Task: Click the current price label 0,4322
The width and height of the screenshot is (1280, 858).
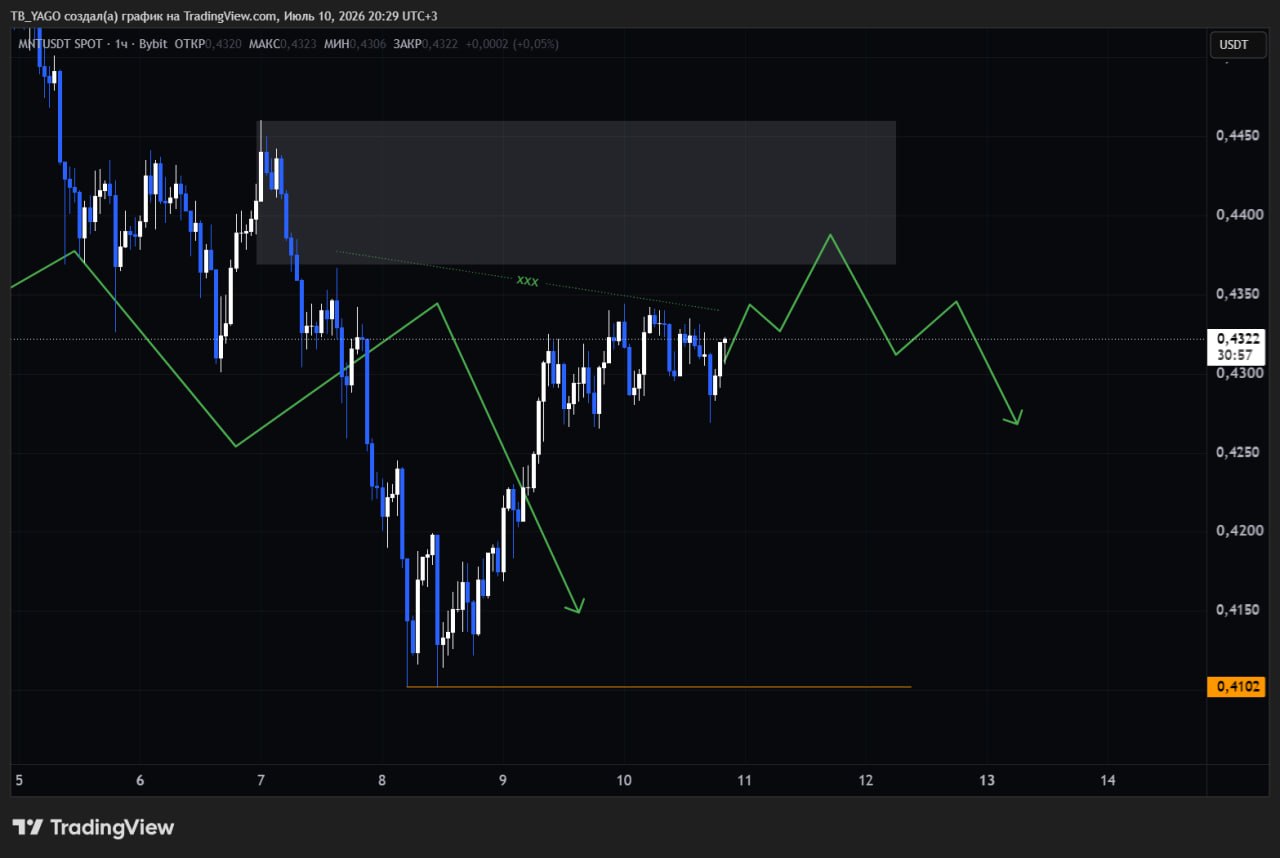Action: (1237, 339)
